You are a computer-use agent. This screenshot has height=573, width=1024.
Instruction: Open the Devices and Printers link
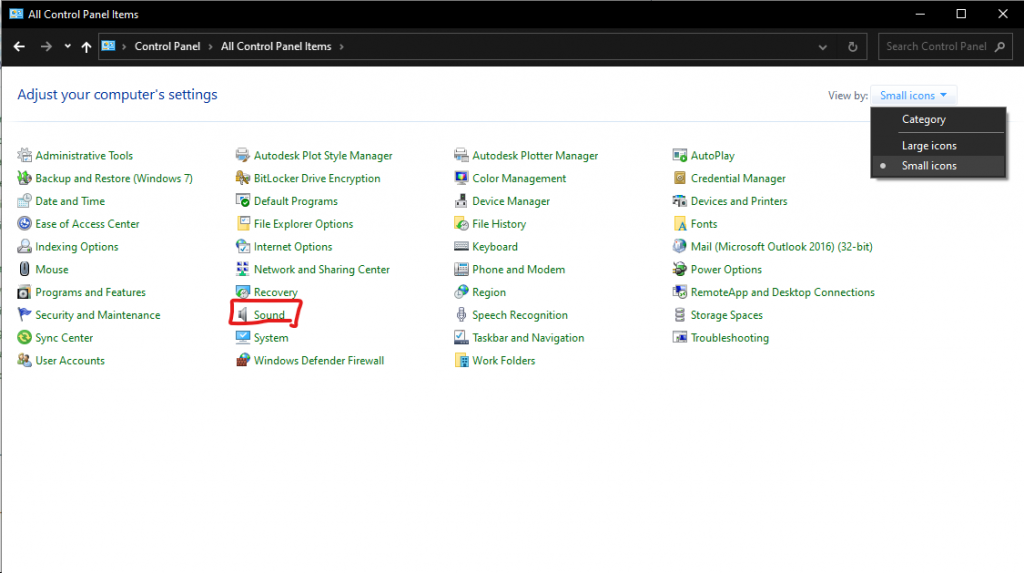[x=739, y=201]
